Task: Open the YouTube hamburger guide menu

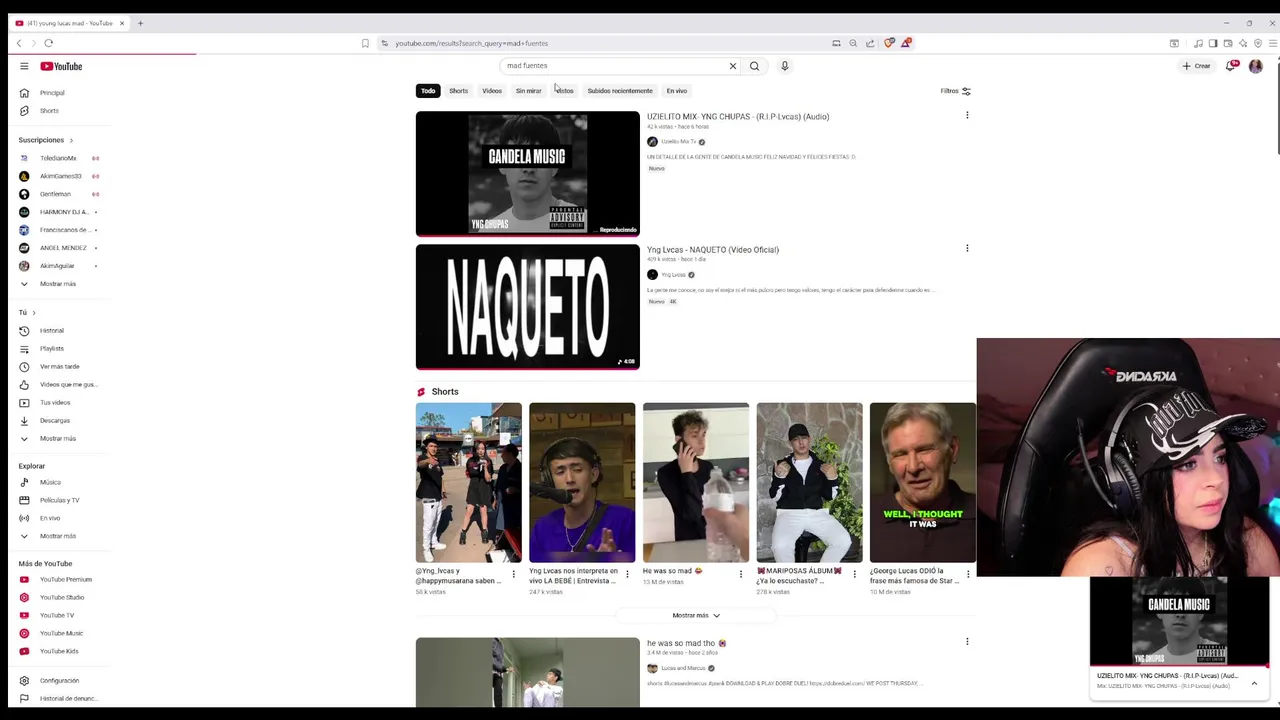Action: pyautogui.click(x=24, y=66)
